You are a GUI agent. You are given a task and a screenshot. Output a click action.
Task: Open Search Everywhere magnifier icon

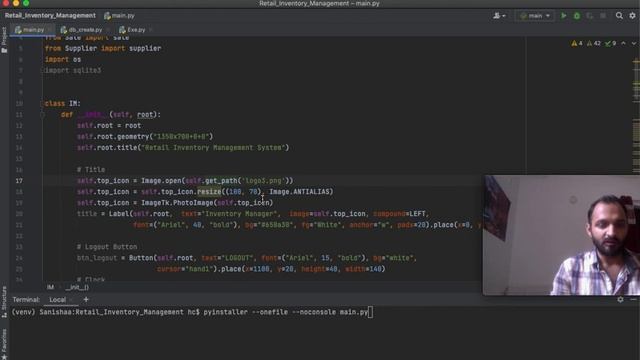(619, 16)
